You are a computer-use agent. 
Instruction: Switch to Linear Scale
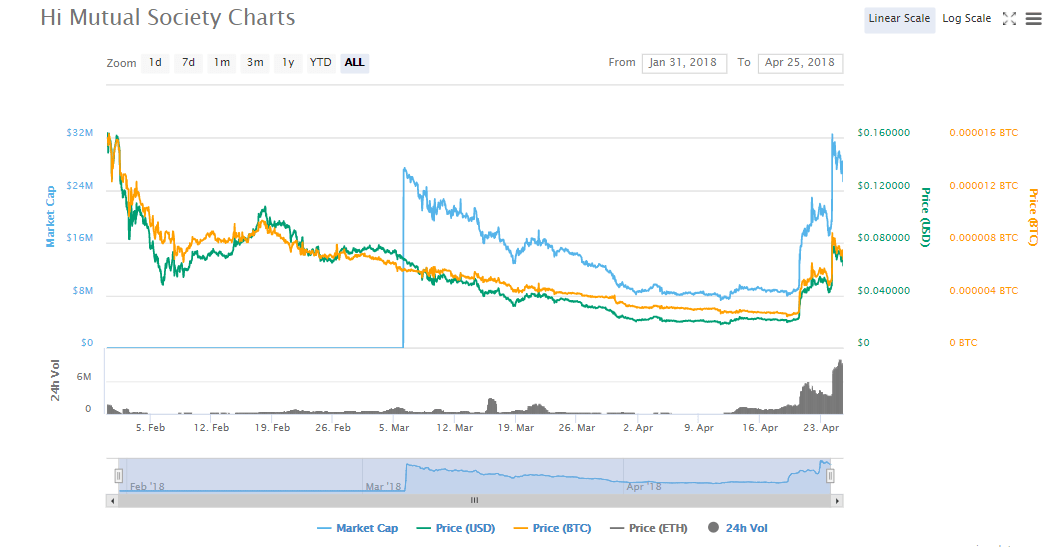[899, 19]
